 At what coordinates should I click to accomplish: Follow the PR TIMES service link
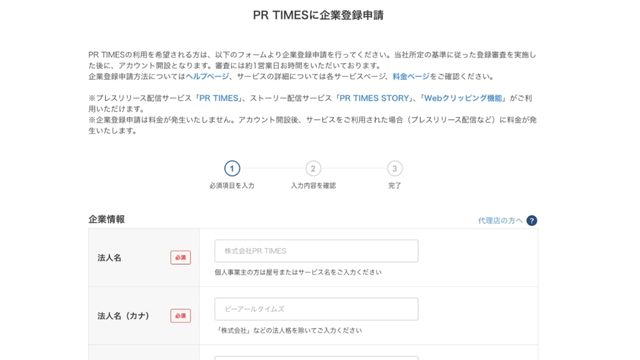[x=218, y=98]
